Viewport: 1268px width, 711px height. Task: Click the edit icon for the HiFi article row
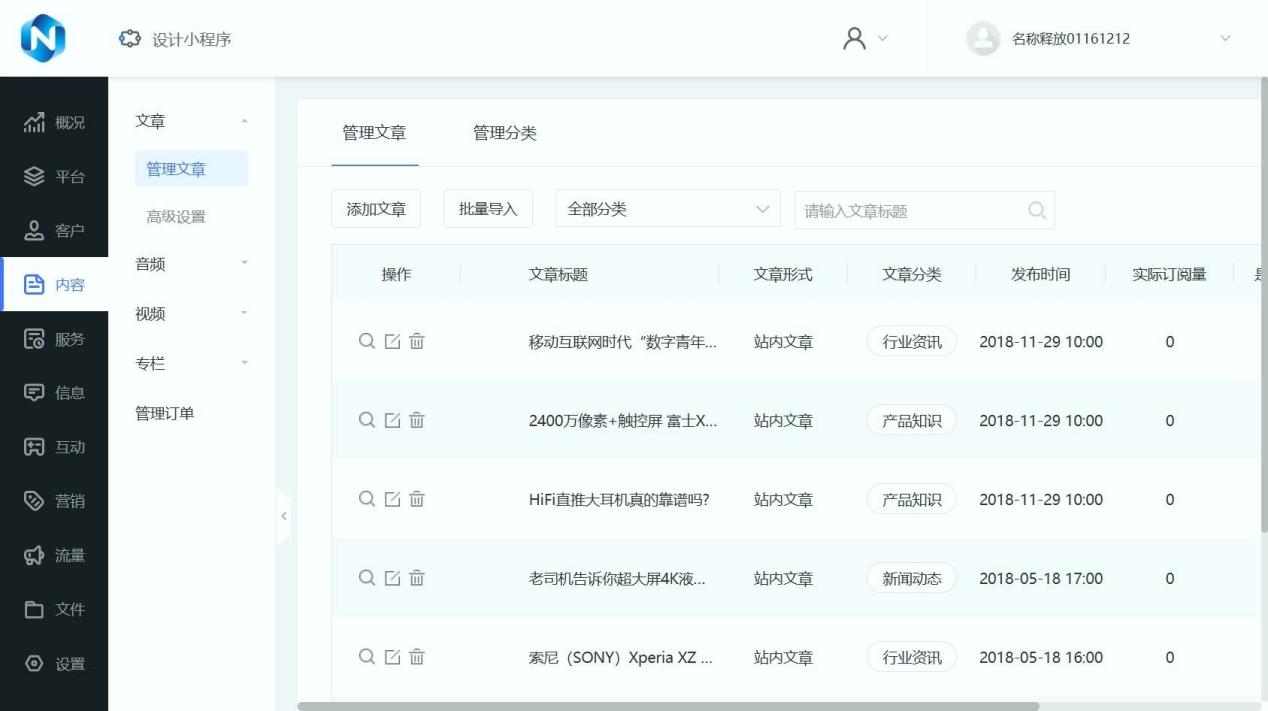click(x=392, y=499)
